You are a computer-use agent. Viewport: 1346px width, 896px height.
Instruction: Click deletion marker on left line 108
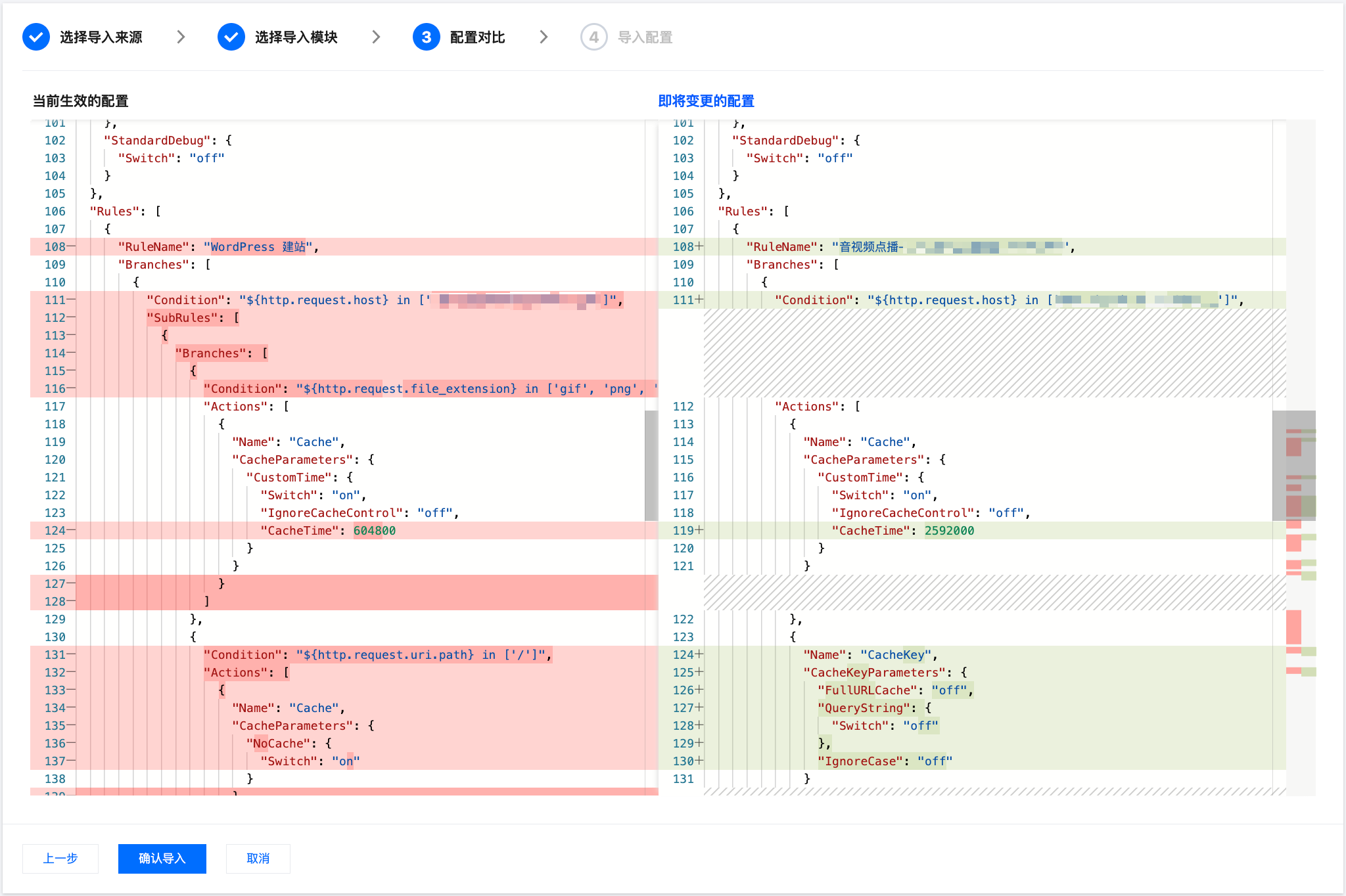(71, 247)
